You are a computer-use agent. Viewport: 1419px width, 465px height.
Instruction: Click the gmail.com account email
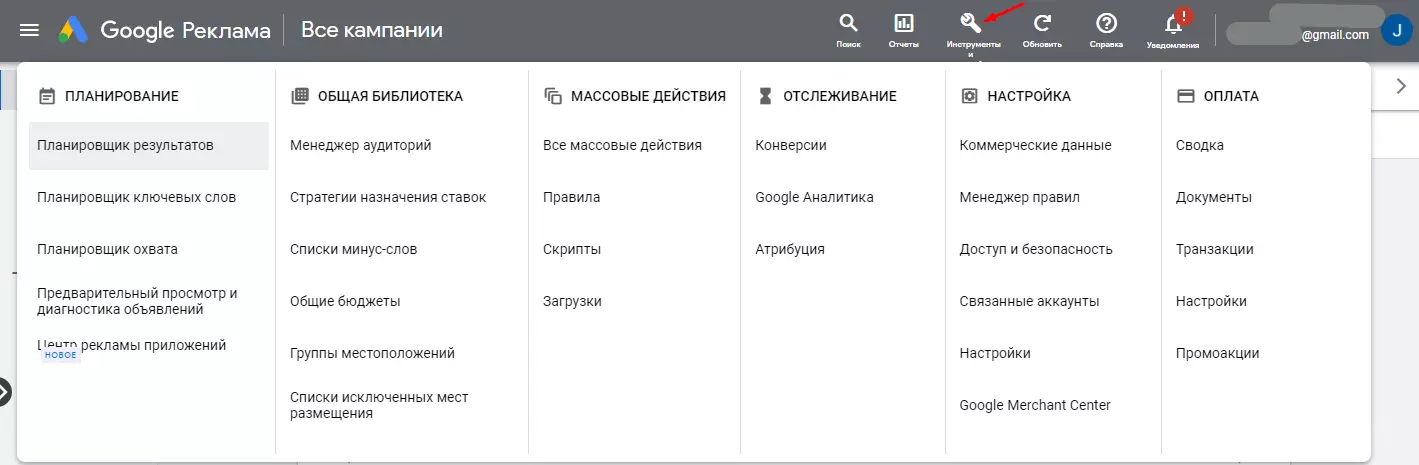pos(1335,34)
